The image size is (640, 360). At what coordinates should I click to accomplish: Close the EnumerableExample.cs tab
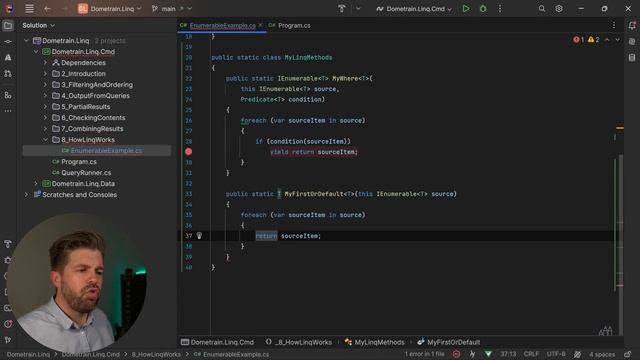click(260, 25)
